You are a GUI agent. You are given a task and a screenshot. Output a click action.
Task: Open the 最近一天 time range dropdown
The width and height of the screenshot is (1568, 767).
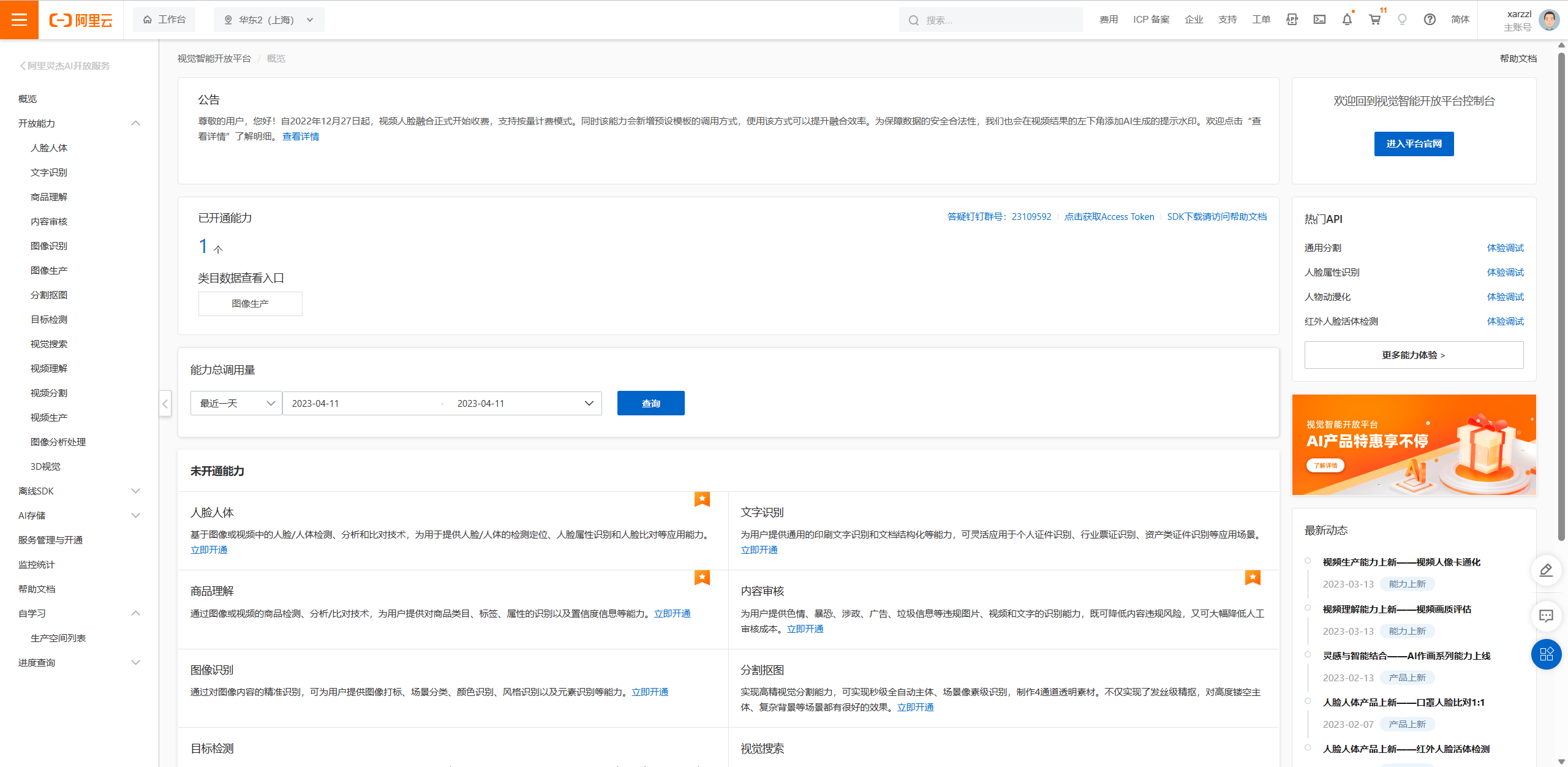(x=236, y=403)
